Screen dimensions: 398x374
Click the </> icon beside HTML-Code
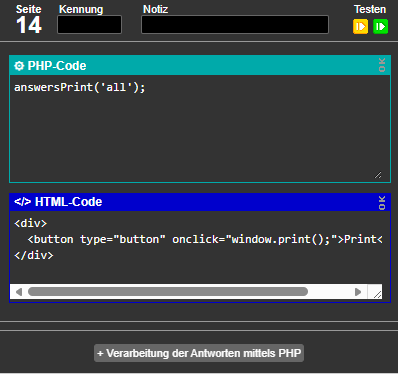coord(22,202)
